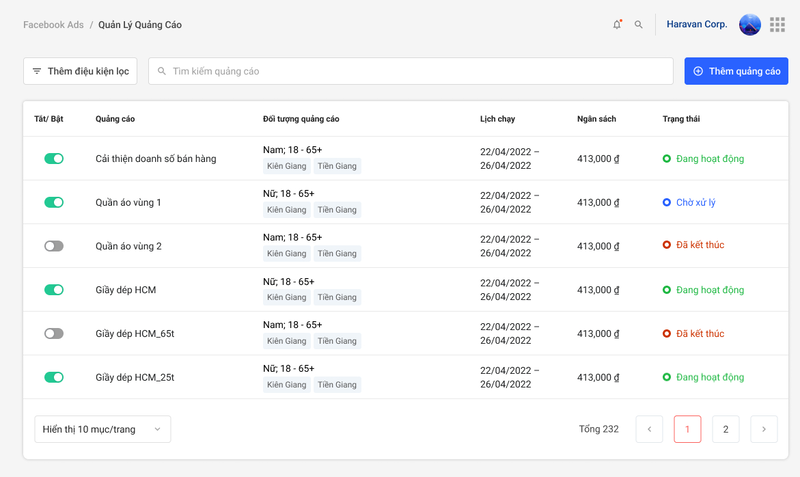Open the apps grid menu icon

pos(777,24)
